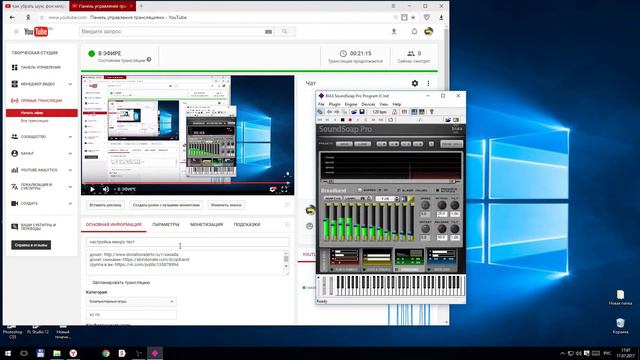This screenshot has height=360, width=640.
Task: Click the YouTube upload arrow icon
Action: (x=394, y=31)
